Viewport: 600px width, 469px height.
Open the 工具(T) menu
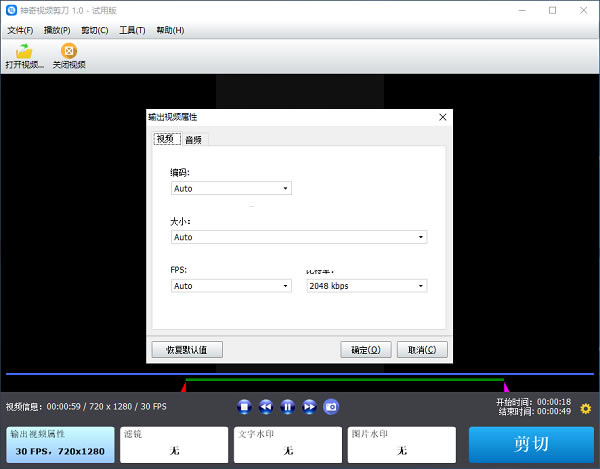click(132, 30)
